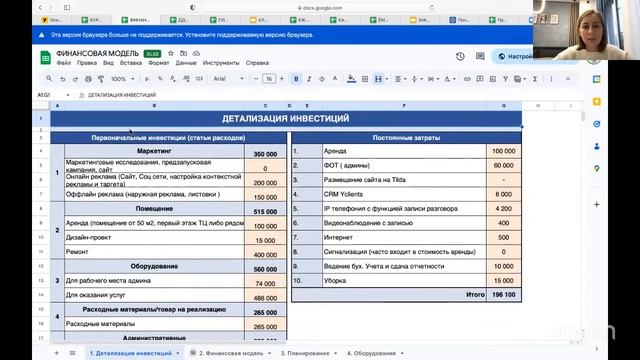Viewport: 640px width, 360px height.
Task: Check the cloud document status icon
Action: [x=196, y=53]
